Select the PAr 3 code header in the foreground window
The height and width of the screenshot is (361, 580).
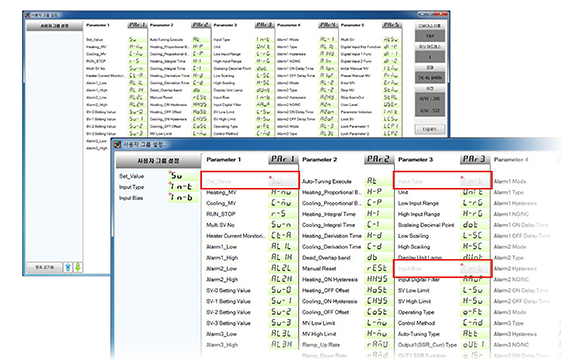[474, 159]
